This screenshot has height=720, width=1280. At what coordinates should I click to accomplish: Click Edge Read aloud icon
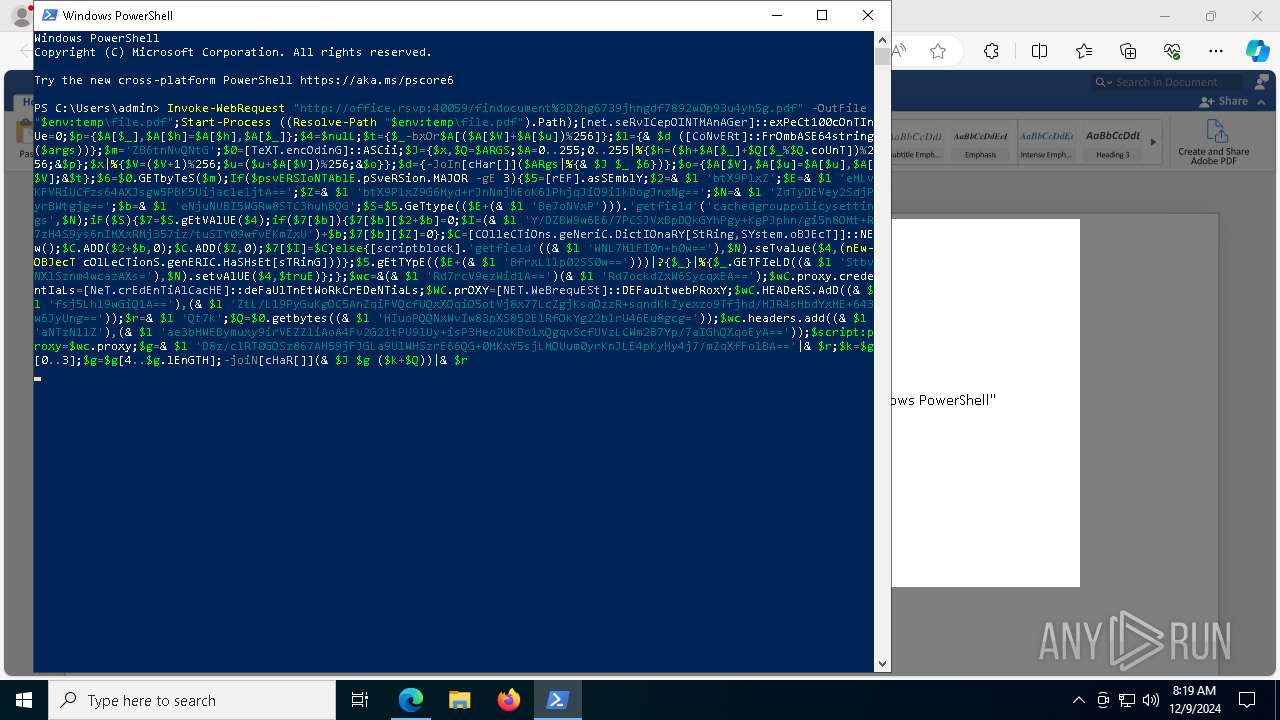pos(900,51)
